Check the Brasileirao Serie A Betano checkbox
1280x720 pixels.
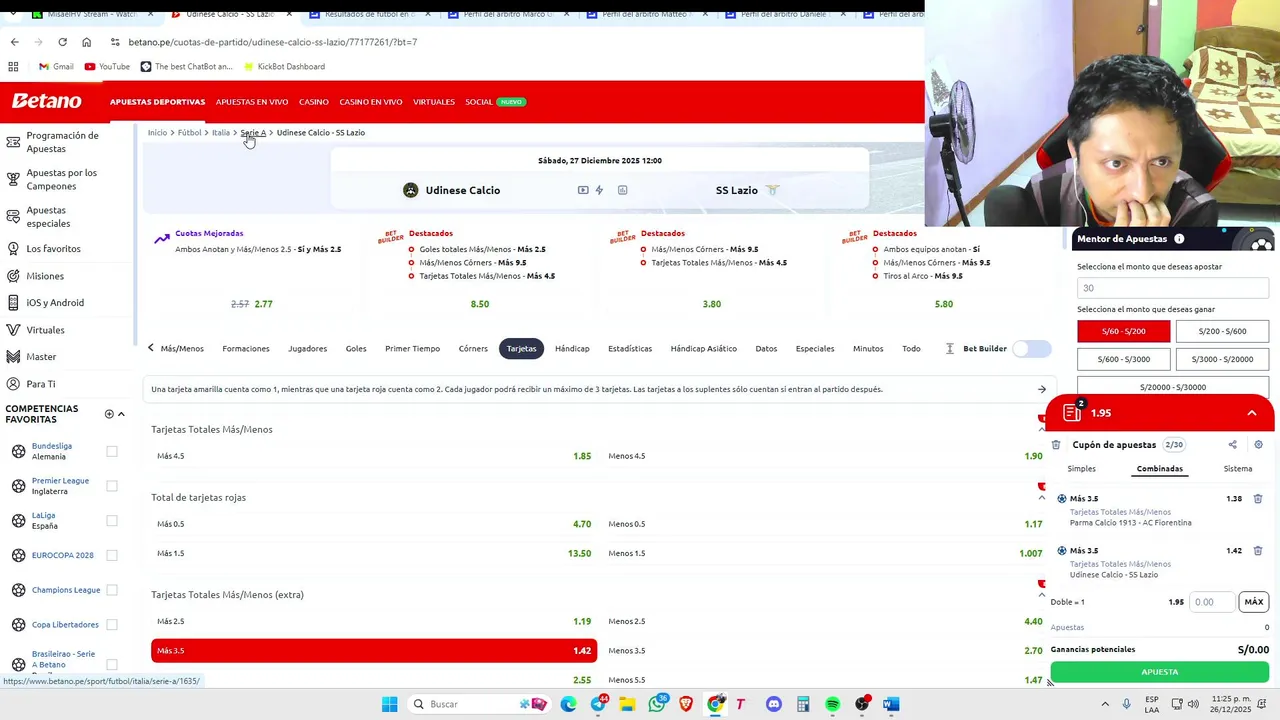click(112, 664)
